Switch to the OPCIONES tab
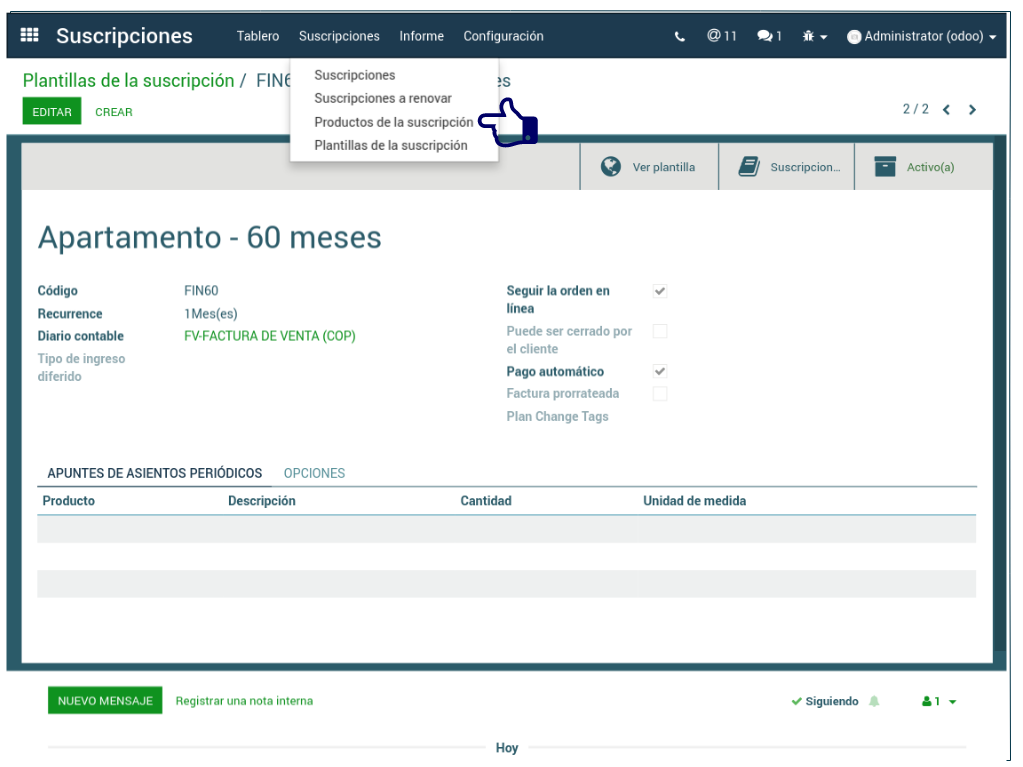The height and width of the screenshot is (767, 1023). point(314,473)
